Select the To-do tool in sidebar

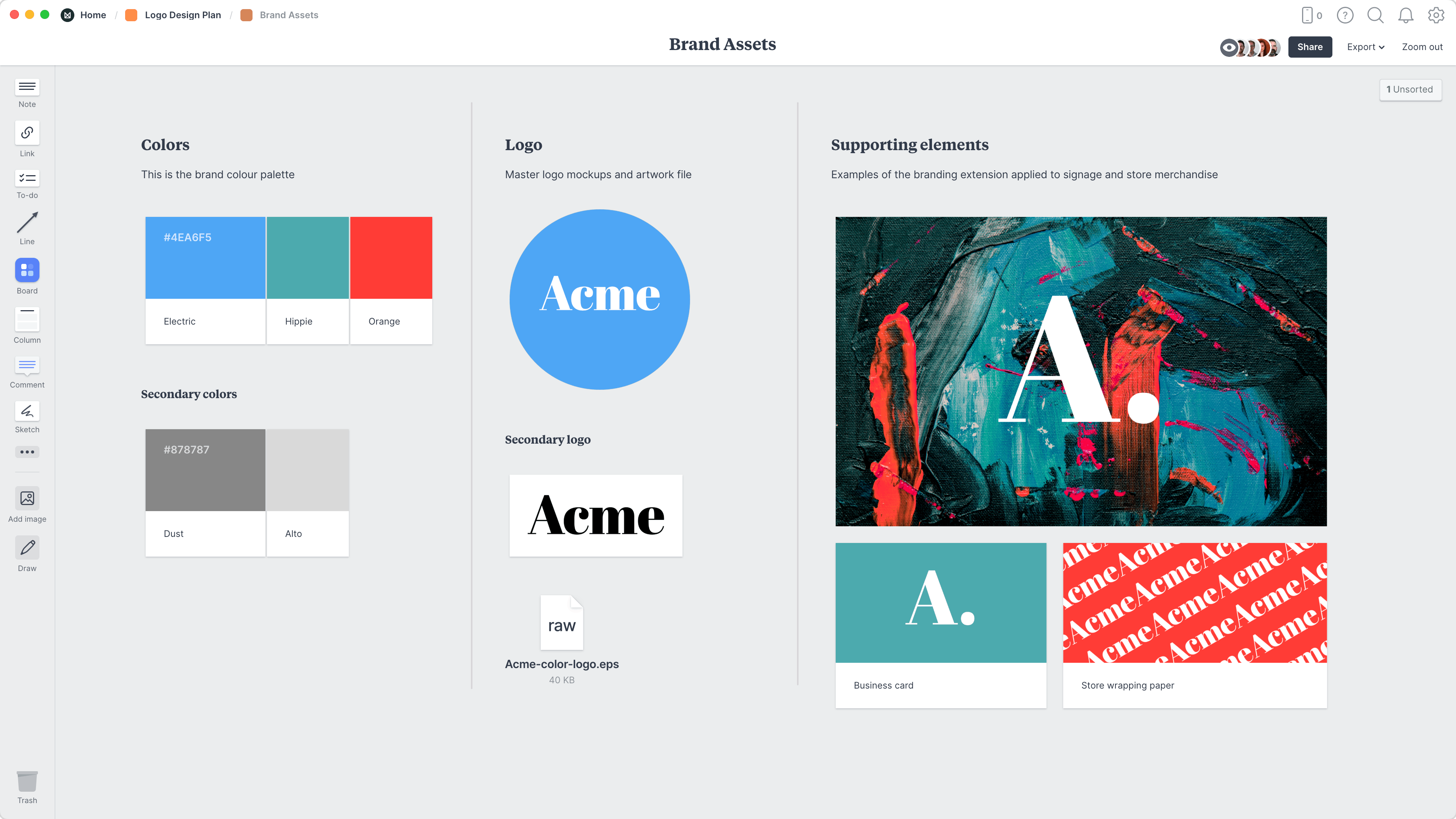pos(27,178)
